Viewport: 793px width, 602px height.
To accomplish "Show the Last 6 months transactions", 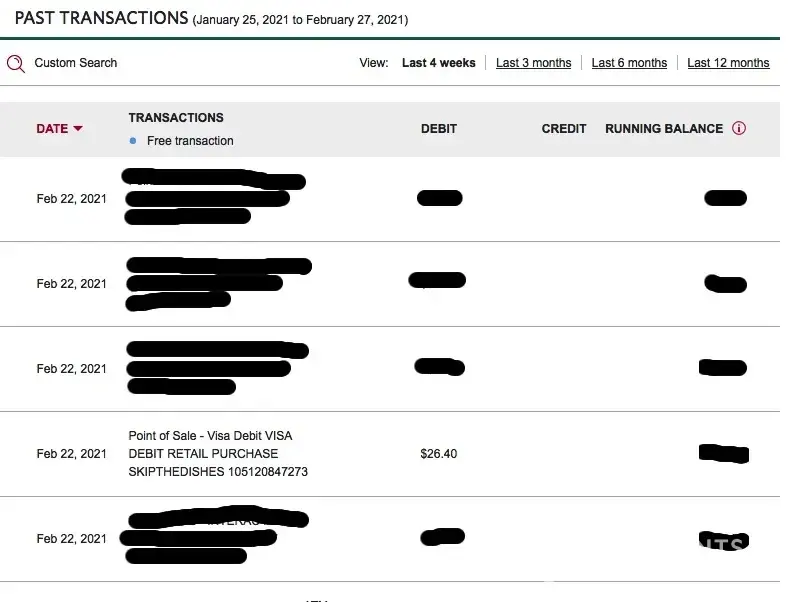I will point(629,63).
